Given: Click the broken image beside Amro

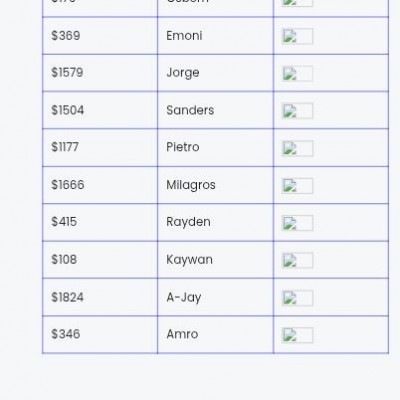Looking at the screenshot, I should click(297, 335).
